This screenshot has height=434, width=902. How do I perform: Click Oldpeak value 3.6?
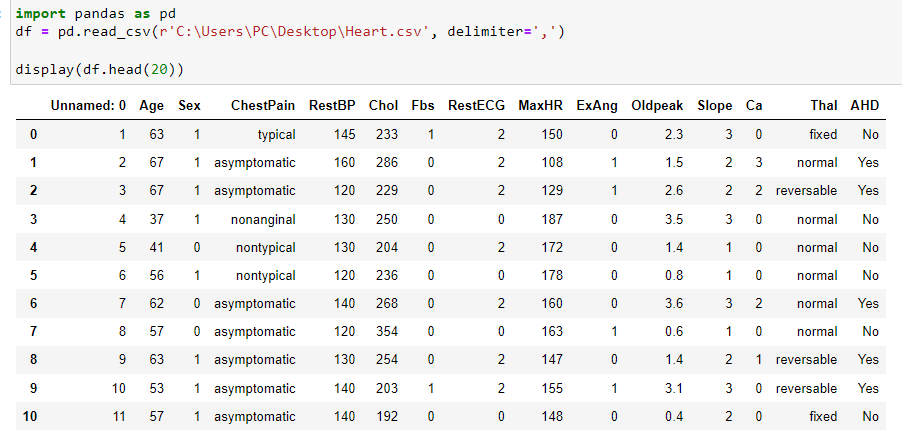pos(674,303)
